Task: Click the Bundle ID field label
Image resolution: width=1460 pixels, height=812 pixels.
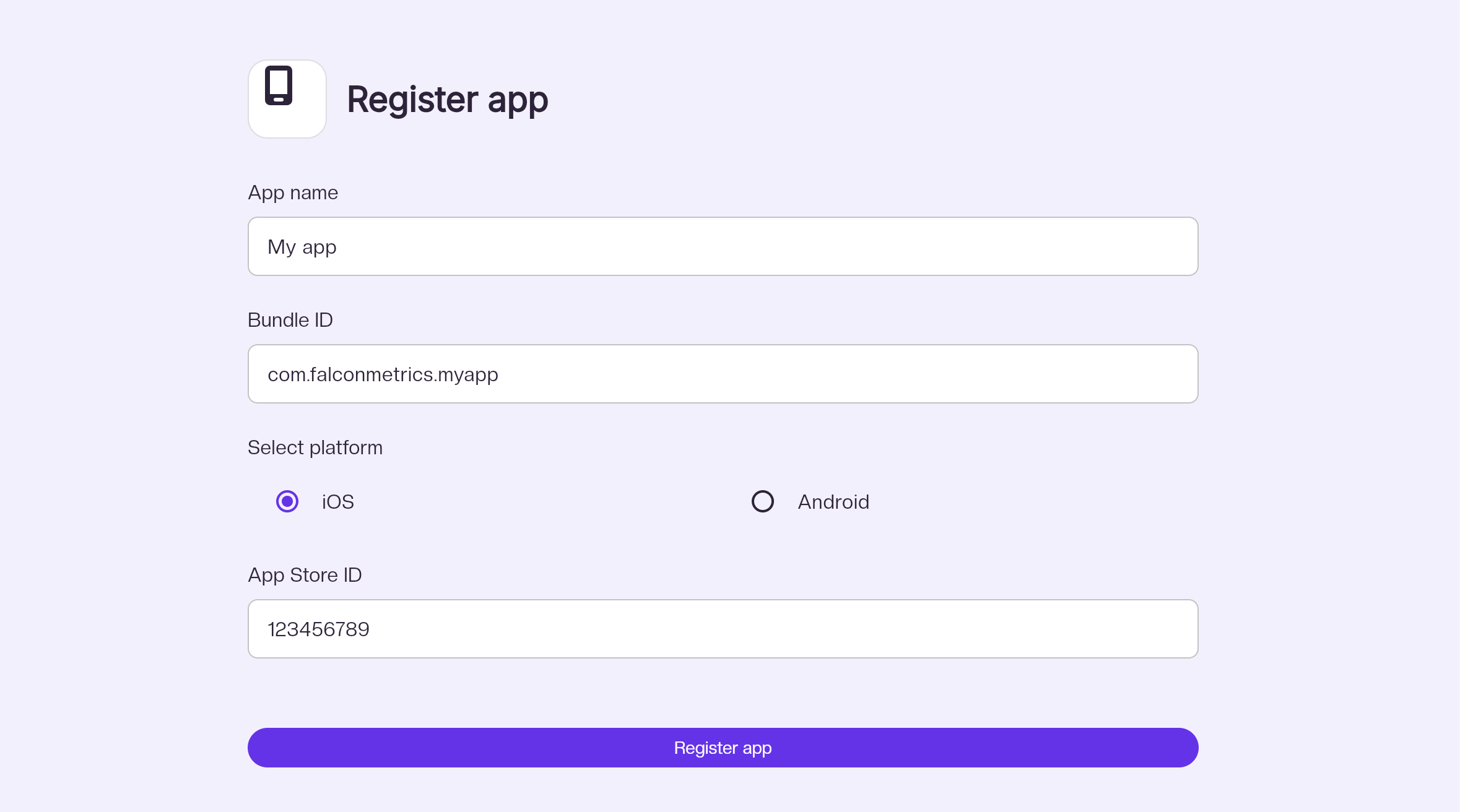Action: pos(290,320)
